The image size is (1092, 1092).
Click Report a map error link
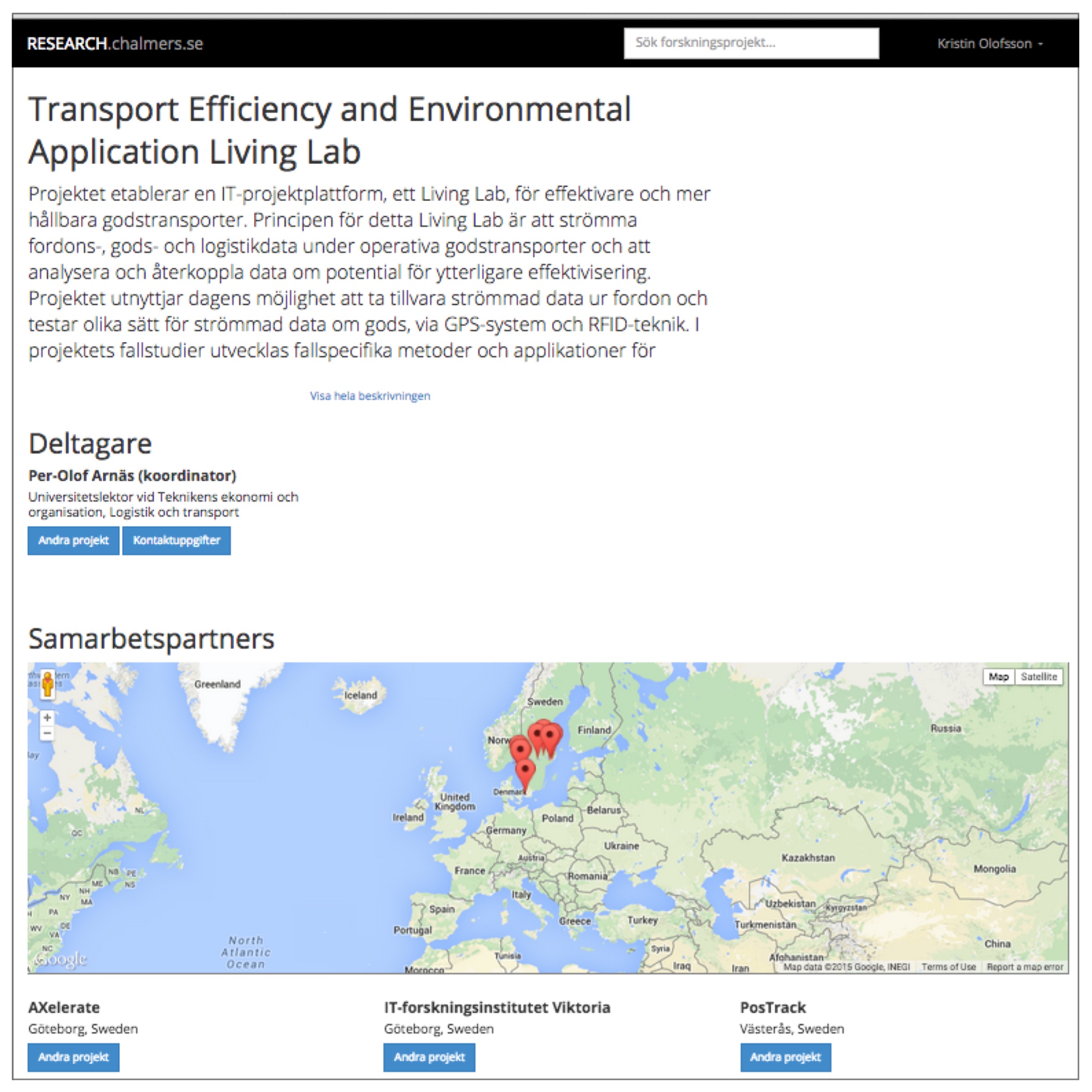pyautogui.click(x=1025, y=967)
